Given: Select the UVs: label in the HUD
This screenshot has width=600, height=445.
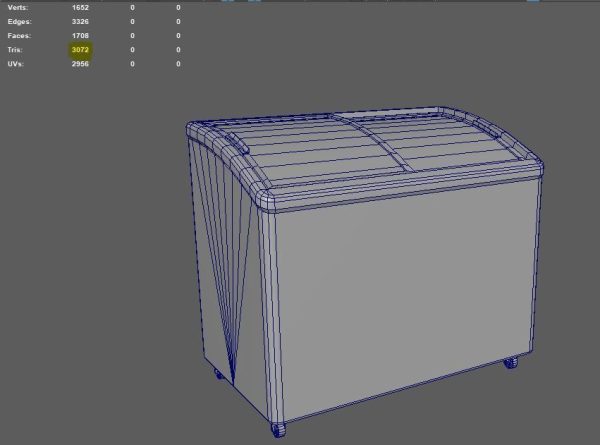Looking at the screenshot, I should click(15, 64).
